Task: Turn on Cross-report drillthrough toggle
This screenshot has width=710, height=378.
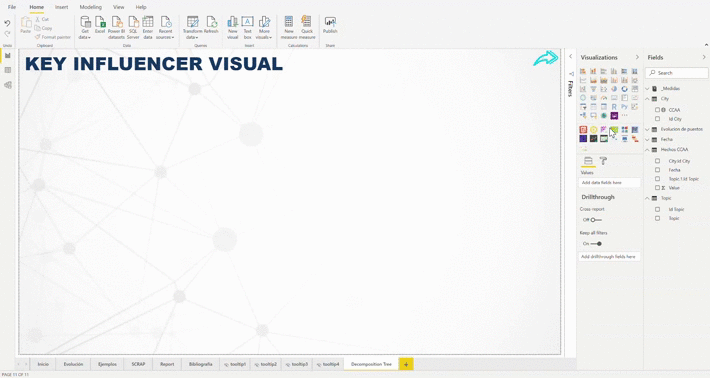Action: pyautogui.click(x=596, y=220)
